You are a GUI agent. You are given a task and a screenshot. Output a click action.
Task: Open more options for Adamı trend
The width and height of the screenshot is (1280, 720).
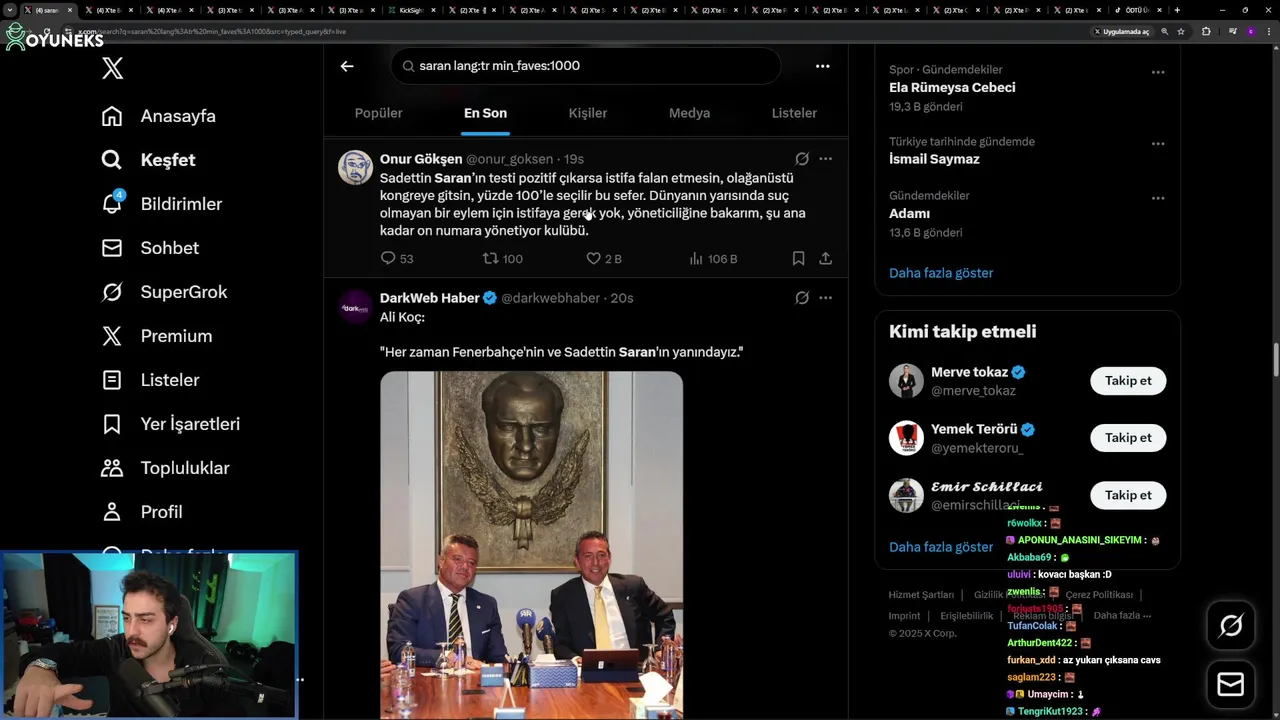(x=1158, y=198)
